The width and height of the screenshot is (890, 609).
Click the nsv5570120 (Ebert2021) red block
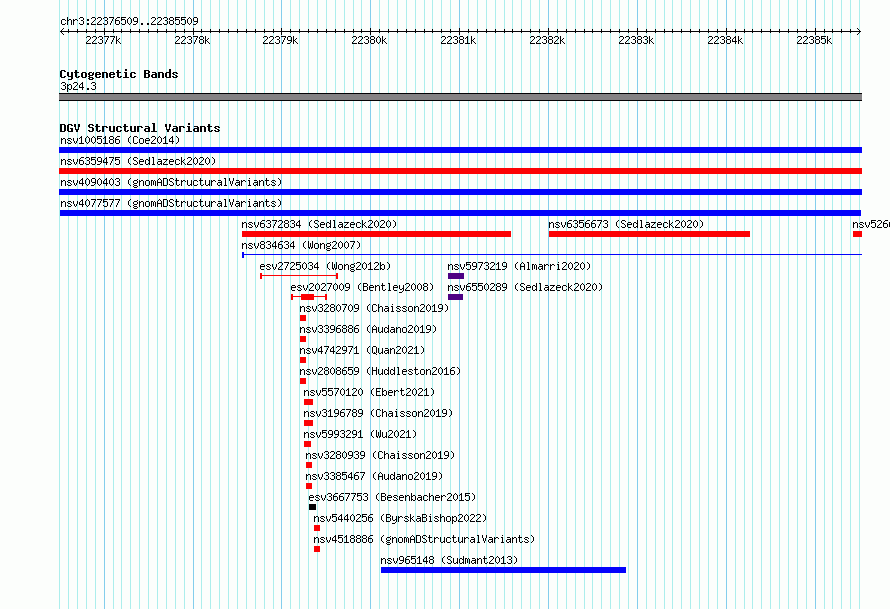(x=308, y=402)
